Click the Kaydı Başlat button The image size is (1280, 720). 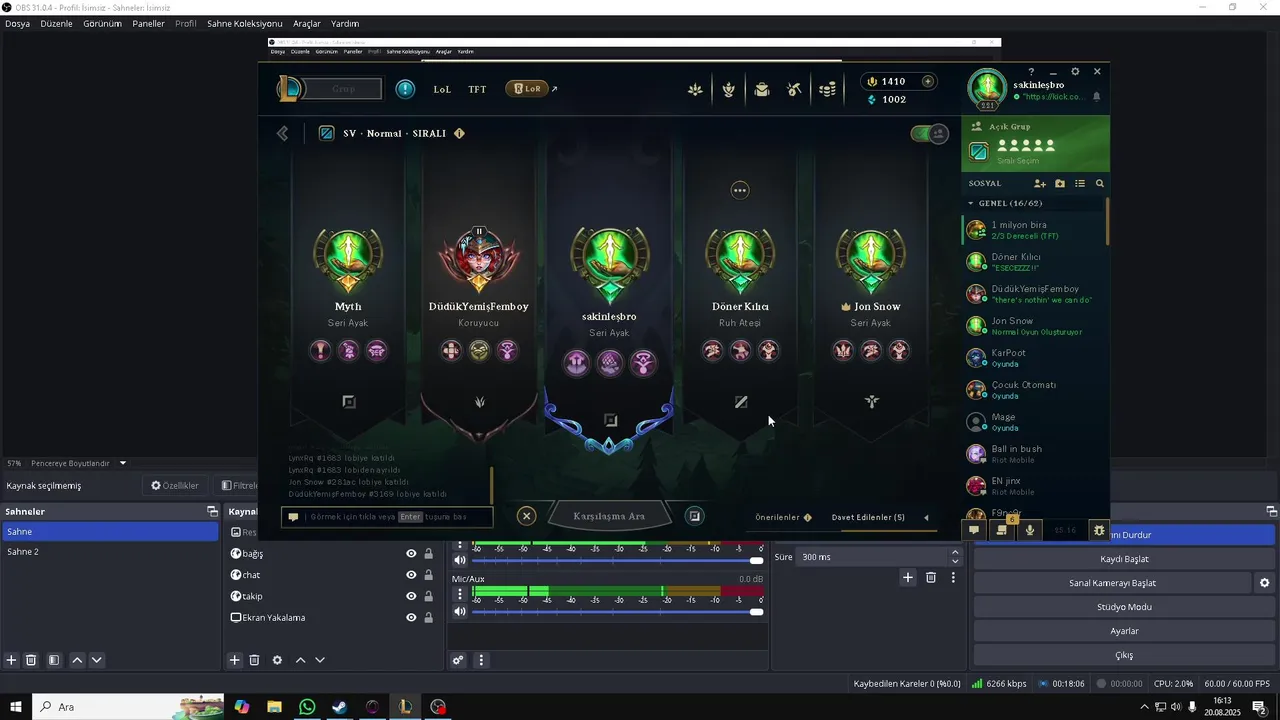1124,559
